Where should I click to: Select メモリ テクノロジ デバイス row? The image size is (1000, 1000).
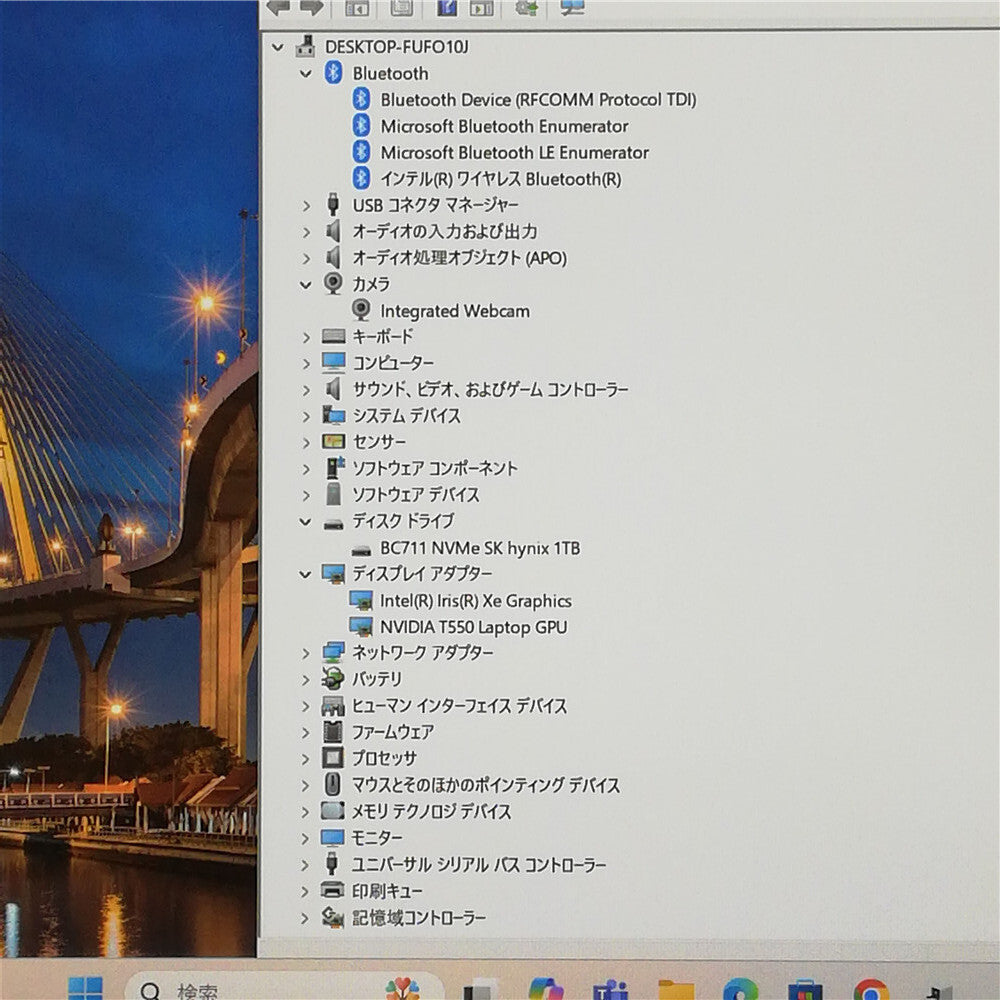(x=431, y=811)
